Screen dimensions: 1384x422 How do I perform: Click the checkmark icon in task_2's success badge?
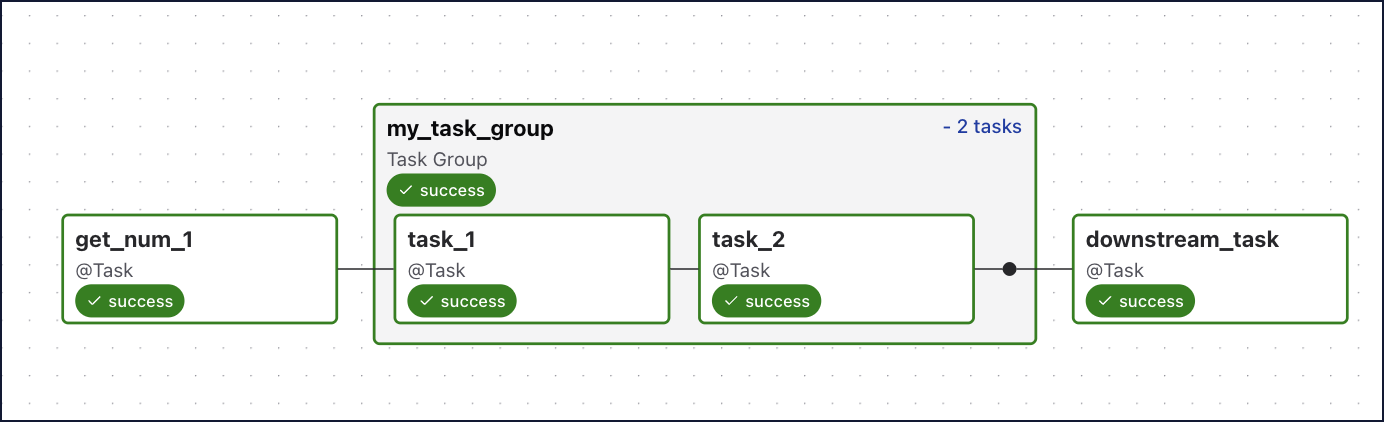730,301
